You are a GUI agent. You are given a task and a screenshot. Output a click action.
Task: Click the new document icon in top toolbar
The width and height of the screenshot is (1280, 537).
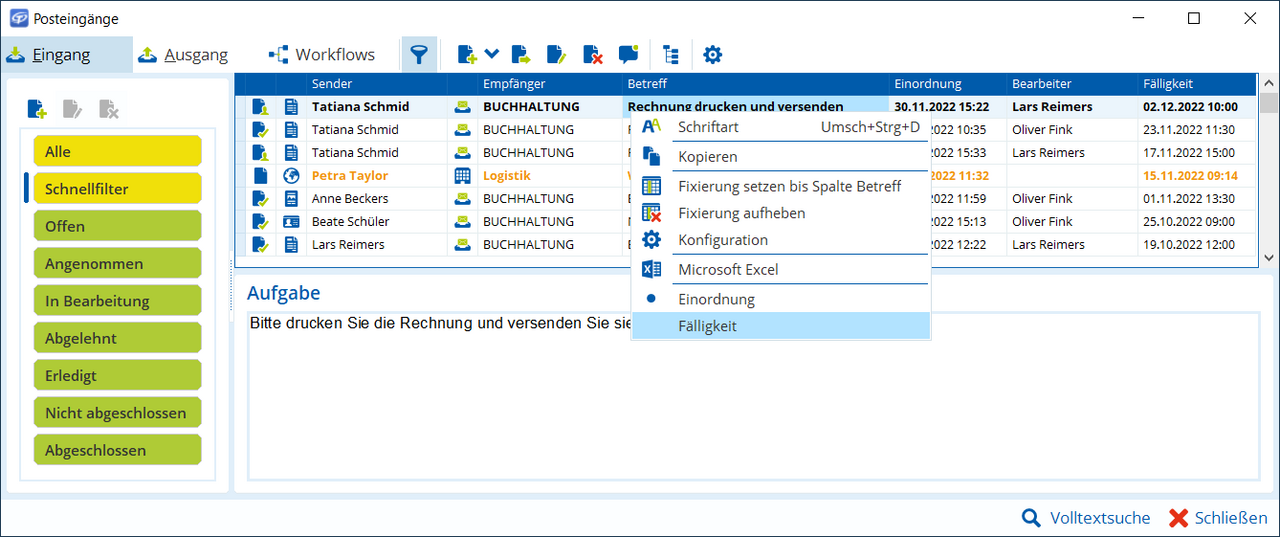[467, 55]
